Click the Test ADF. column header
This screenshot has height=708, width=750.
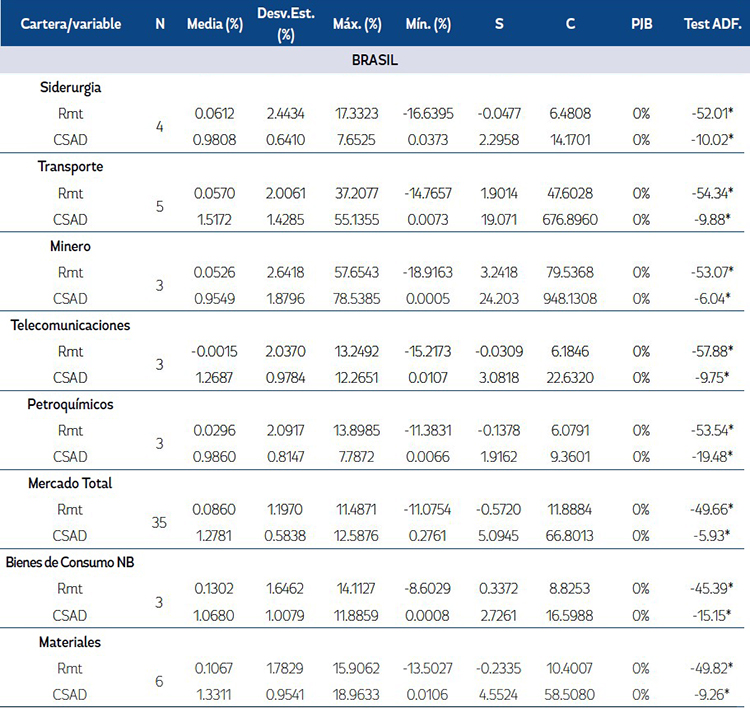(711, 23)
